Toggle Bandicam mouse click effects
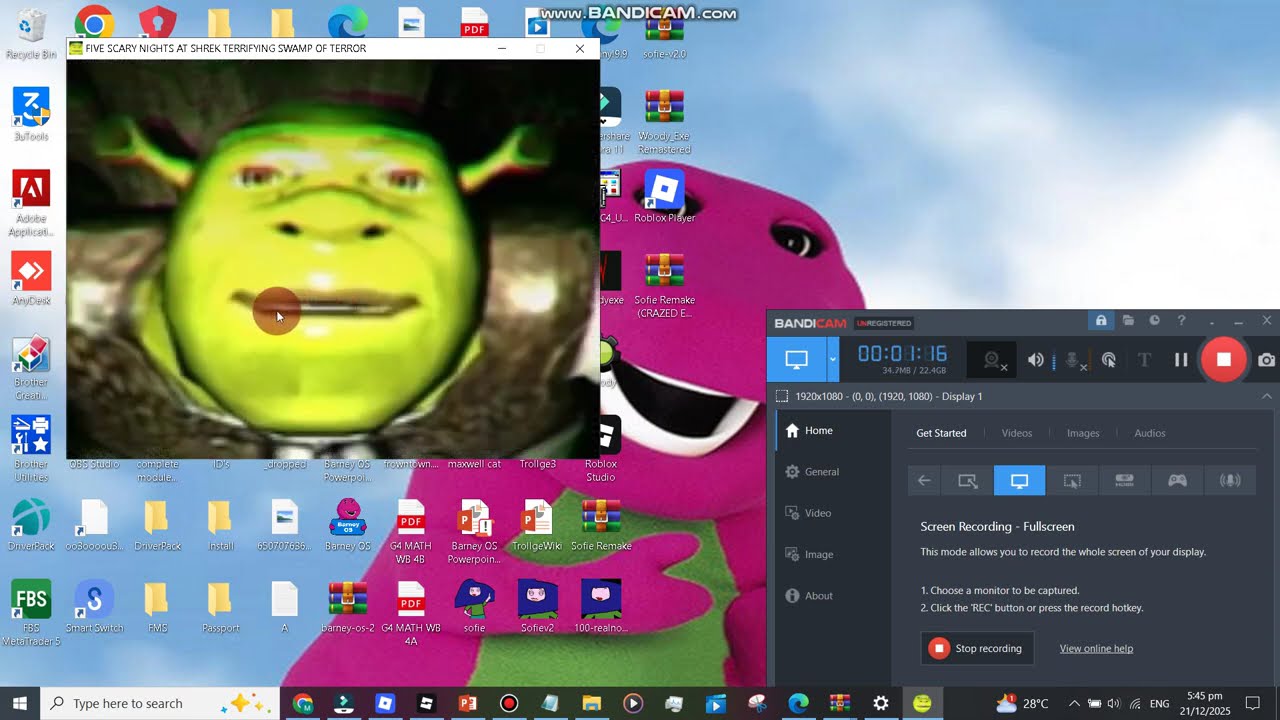Image resolution: width=1280 pixels, height=720 pixels. [1109, 360]
